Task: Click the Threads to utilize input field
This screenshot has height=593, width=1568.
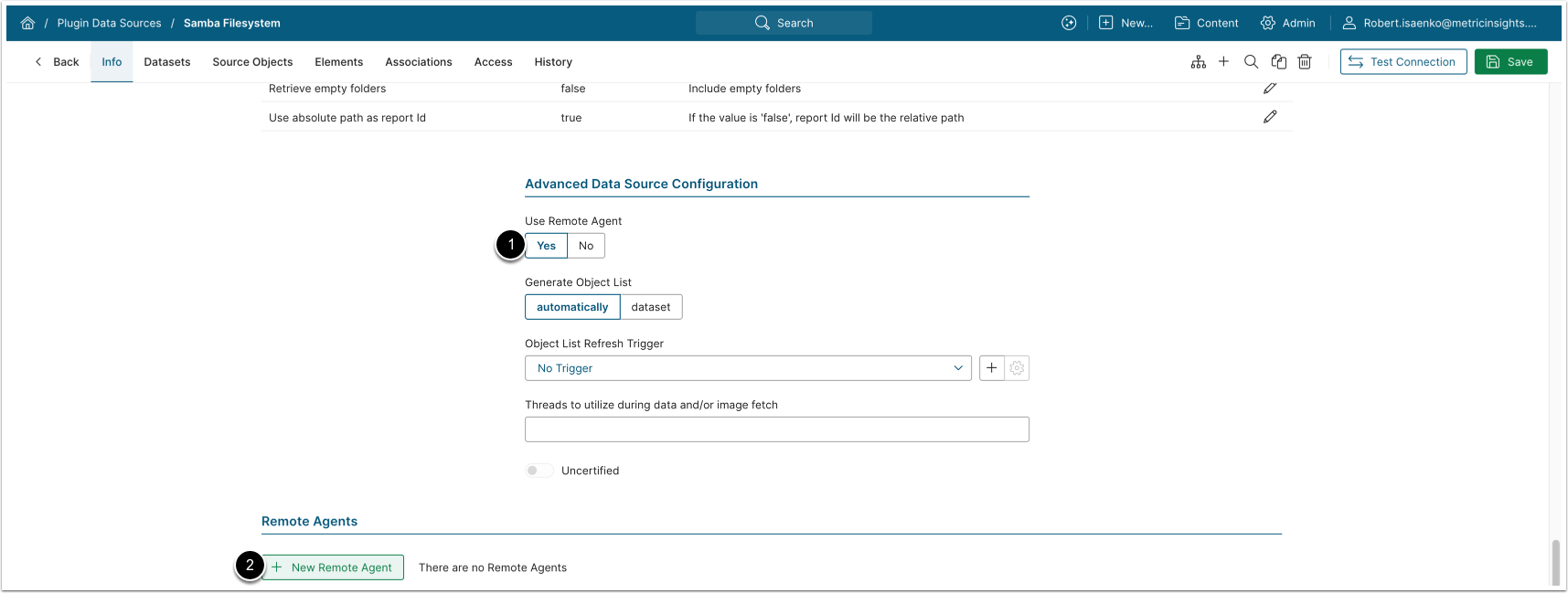Action: tap(776, 429)
